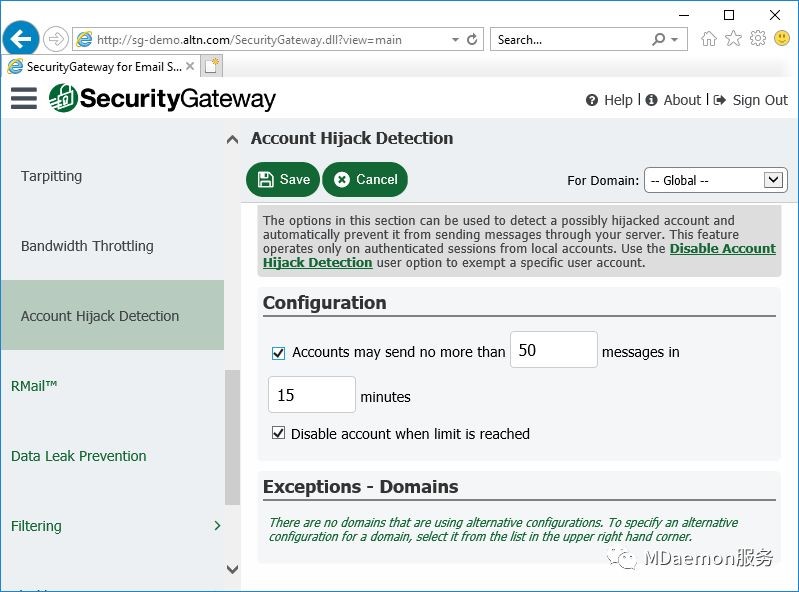Open the hamburger navigation menu

[24, 98]
